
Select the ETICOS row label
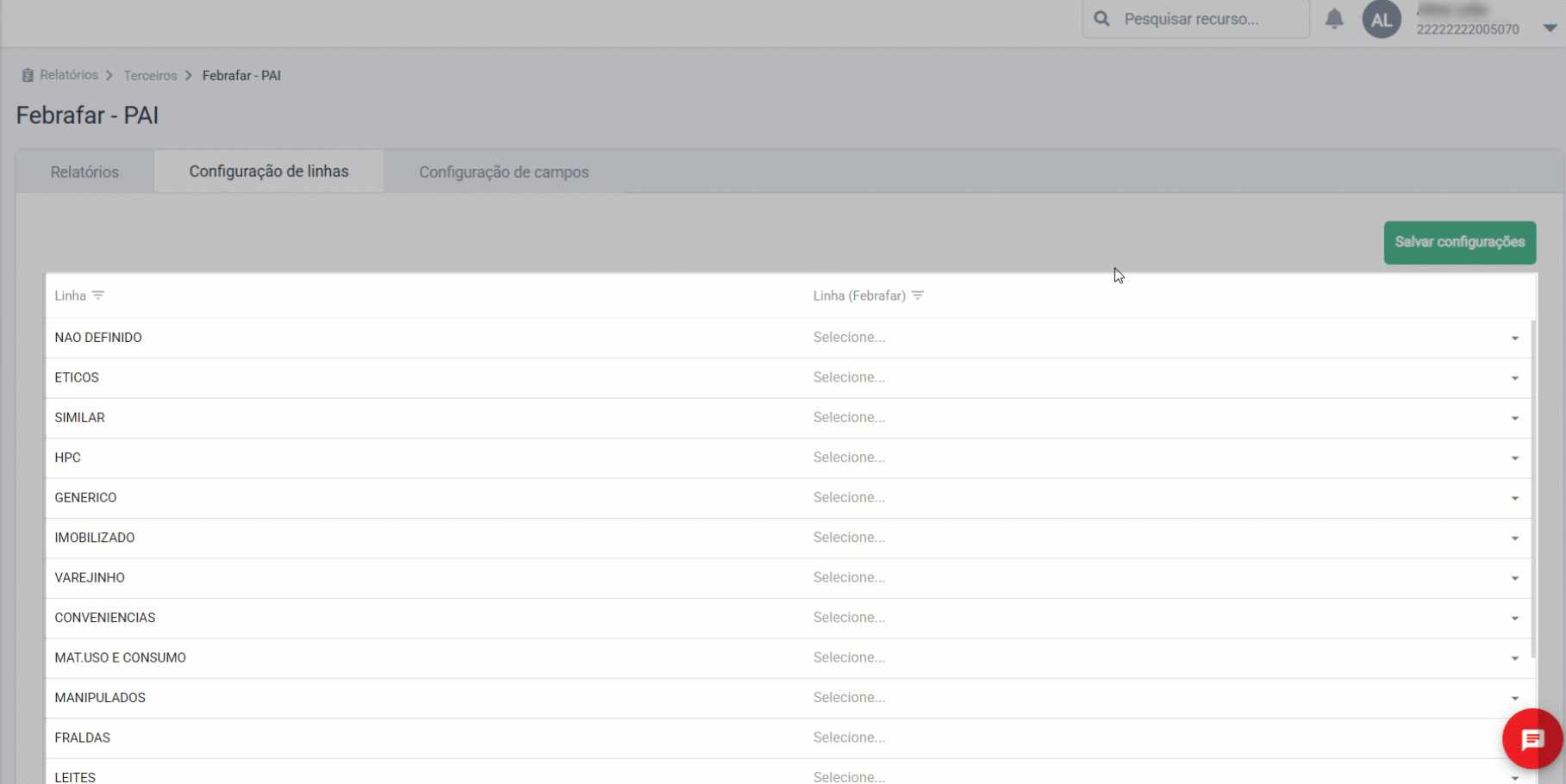click(77, 377)
